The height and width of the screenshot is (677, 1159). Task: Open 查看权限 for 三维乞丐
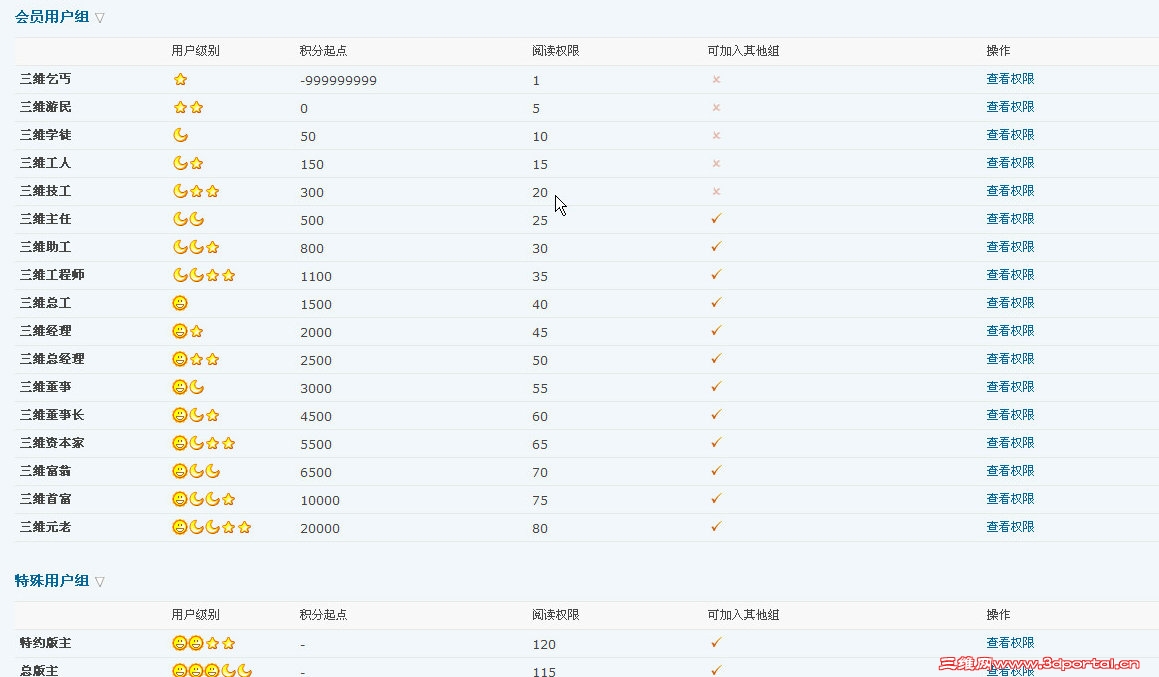click(x=1010, y=79)
